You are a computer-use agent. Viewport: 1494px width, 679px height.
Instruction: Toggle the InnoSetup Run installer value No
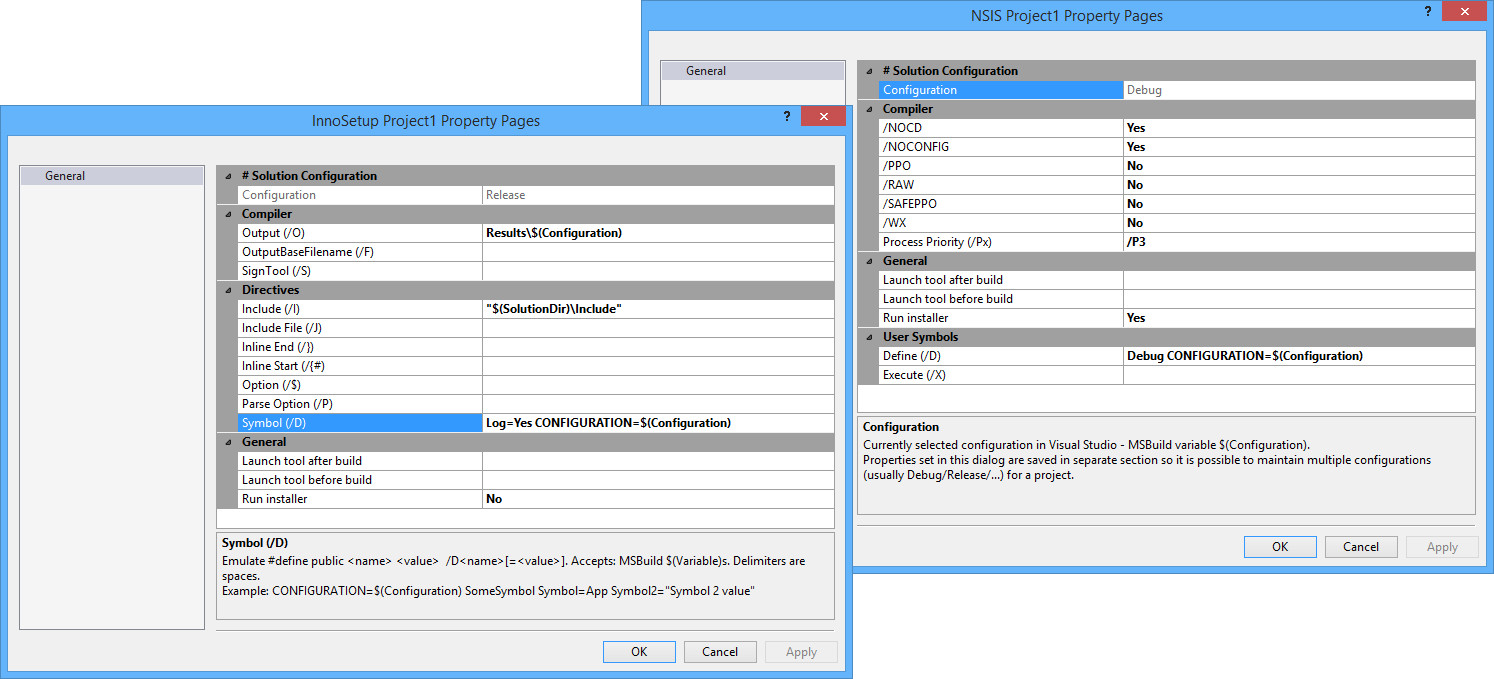pos(658,499)
